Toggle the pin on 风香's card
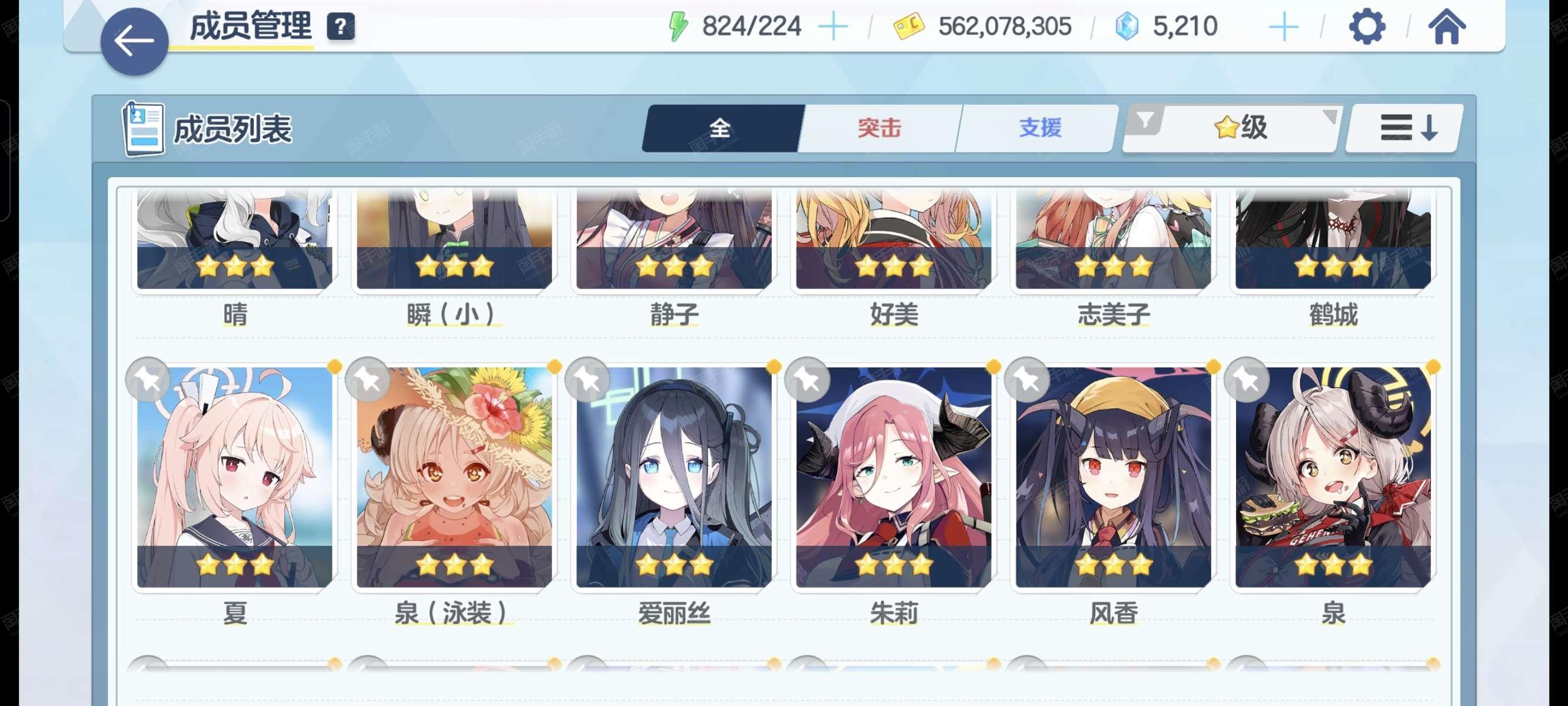Viewport: 1568px width, 706px height. click(1027, 379)
